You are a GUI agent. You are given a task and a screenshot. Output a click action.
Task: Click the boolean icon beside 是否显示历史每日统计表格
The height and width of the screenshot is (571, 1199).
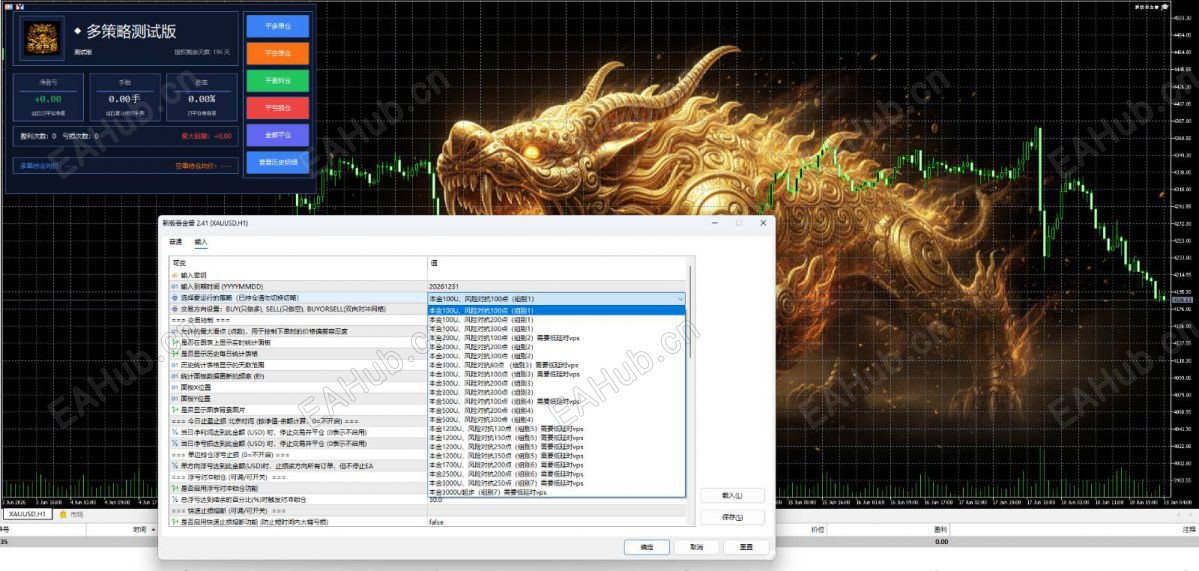(x=174, y=354)
